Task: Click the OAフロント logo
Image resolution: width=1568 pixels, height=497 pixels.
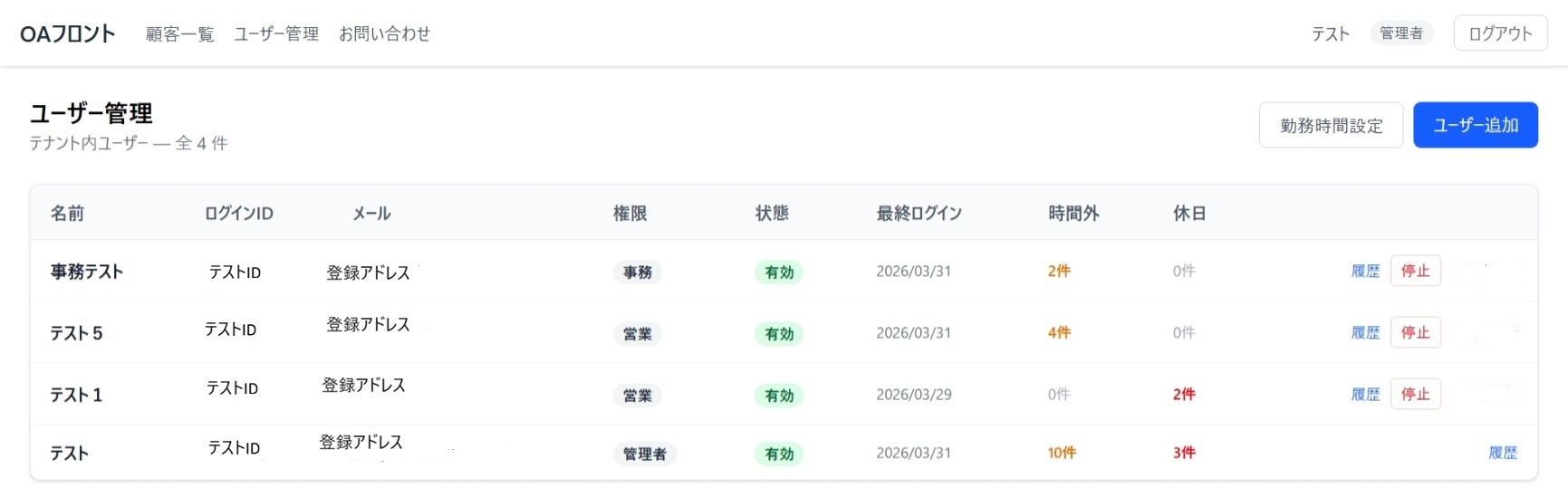Action: (68, 34)
